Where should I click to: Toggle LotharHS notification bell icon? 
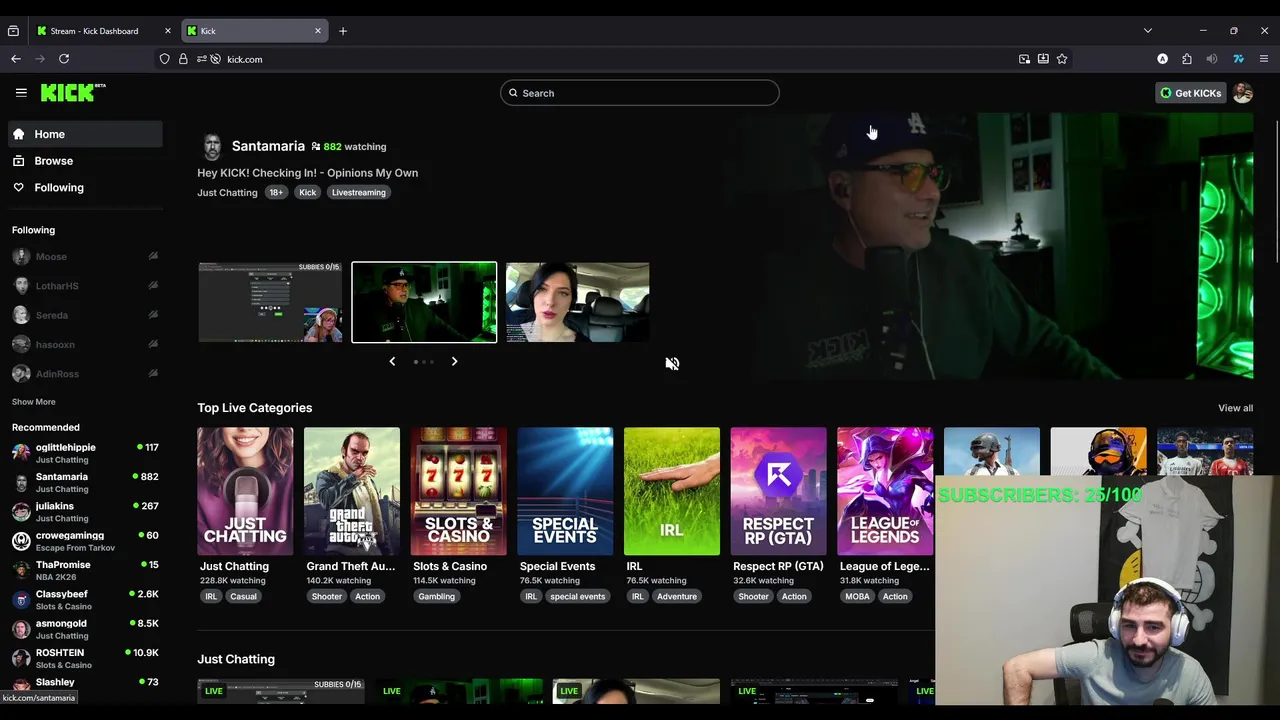pyautogui.click(x=153, y=285)
